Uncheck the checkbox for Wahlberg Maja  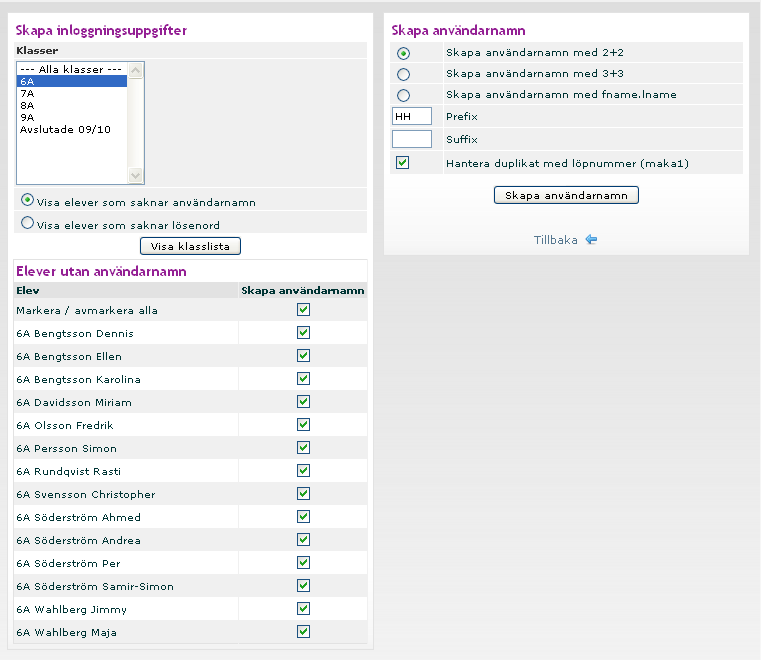point(303,632)
